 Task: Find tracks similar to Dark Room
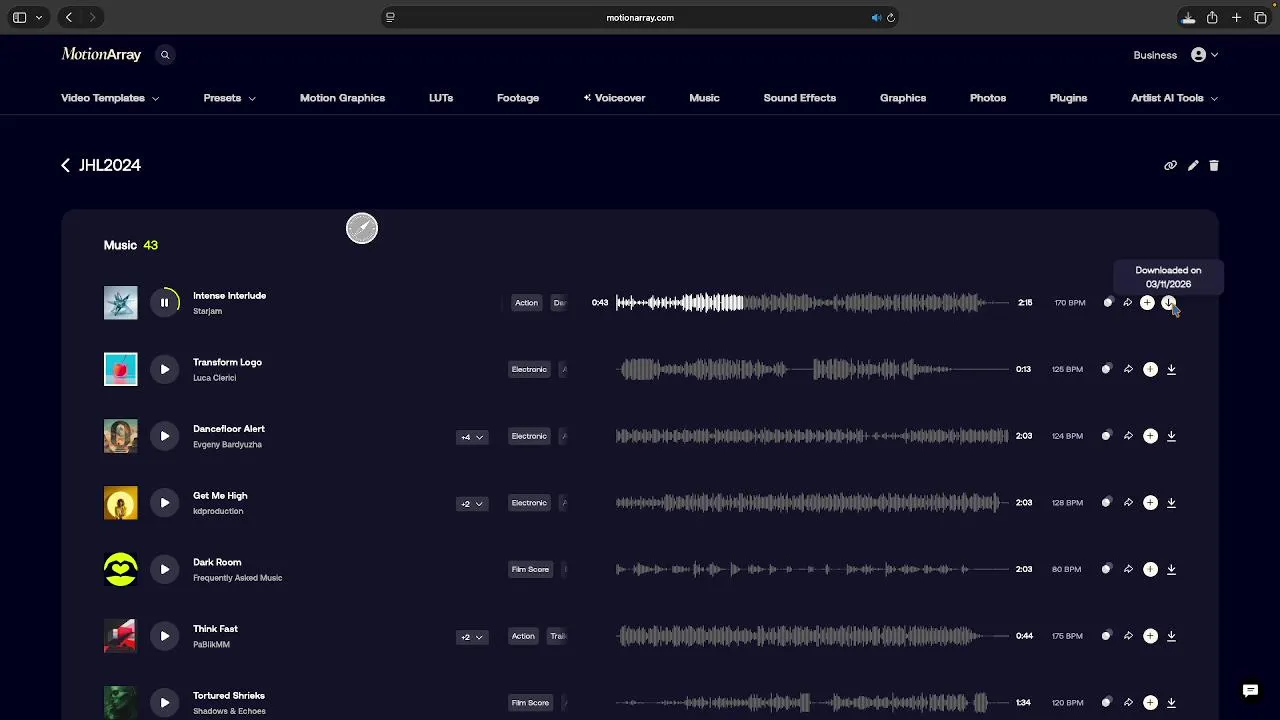pos(1106,569)
